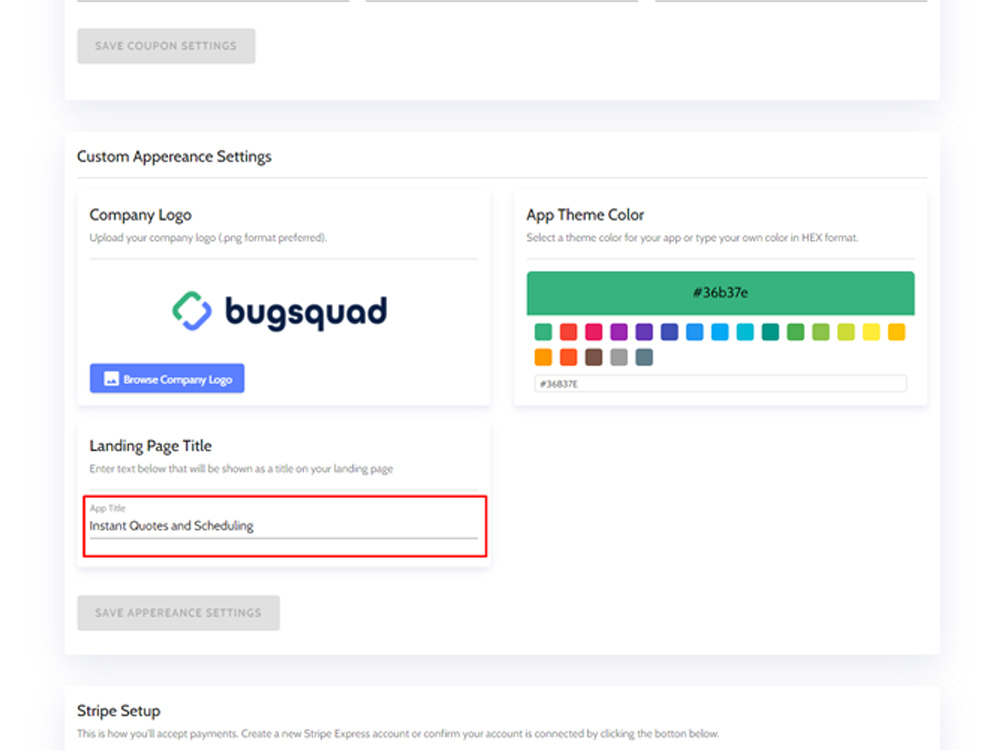Pick the blue-gray color swatch

tap(644, 357)
